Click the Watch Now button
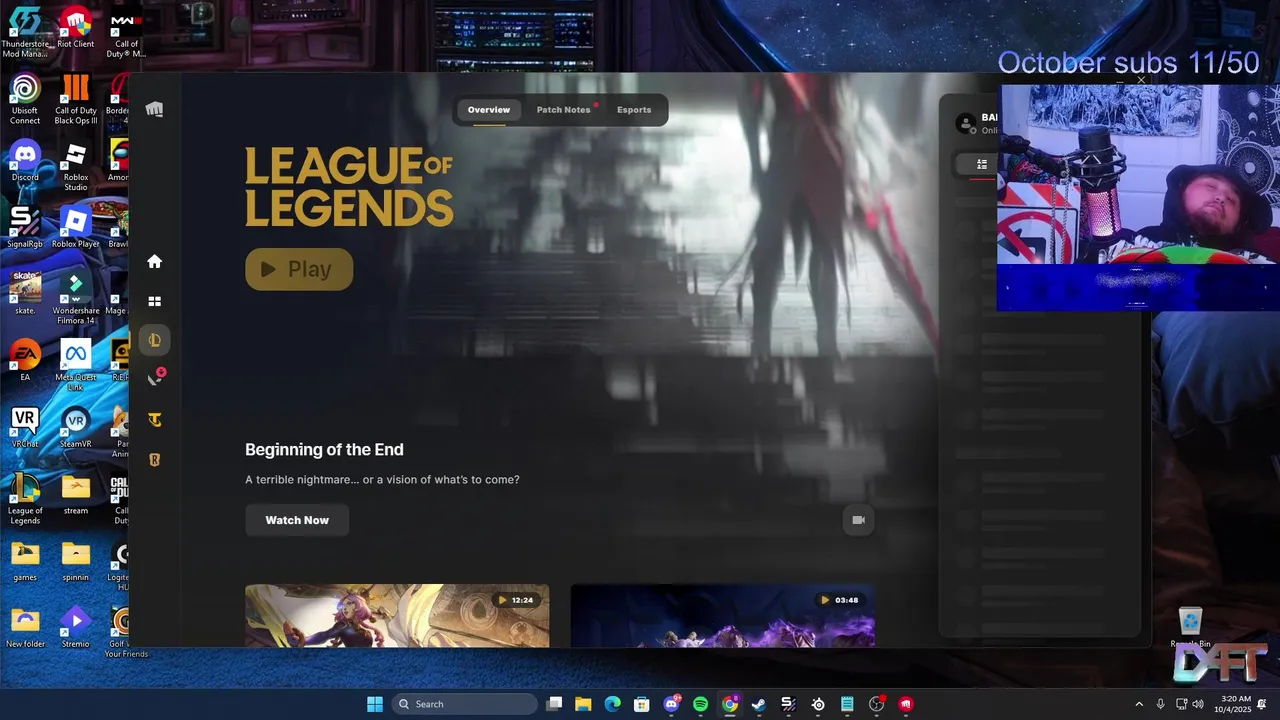1280x720 pixels. [297, 520]
